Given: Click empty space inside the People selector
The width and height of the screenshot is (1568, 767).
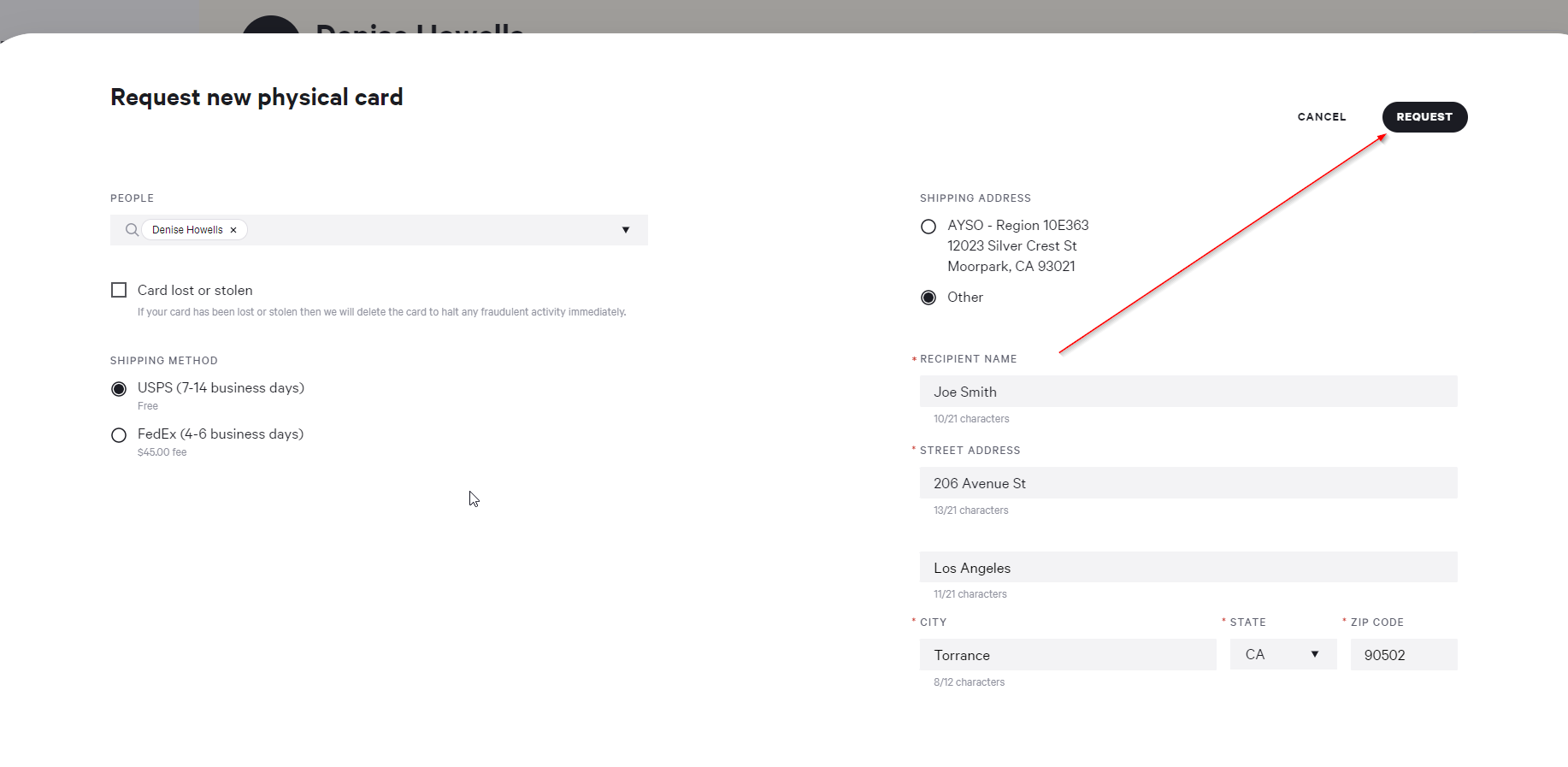Looking at the screenshot, I should point(427,230).
